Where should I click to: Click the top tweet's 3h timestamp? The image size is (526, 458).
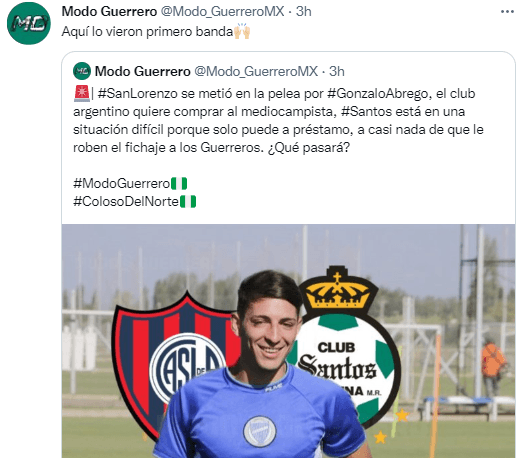[304, 11]
